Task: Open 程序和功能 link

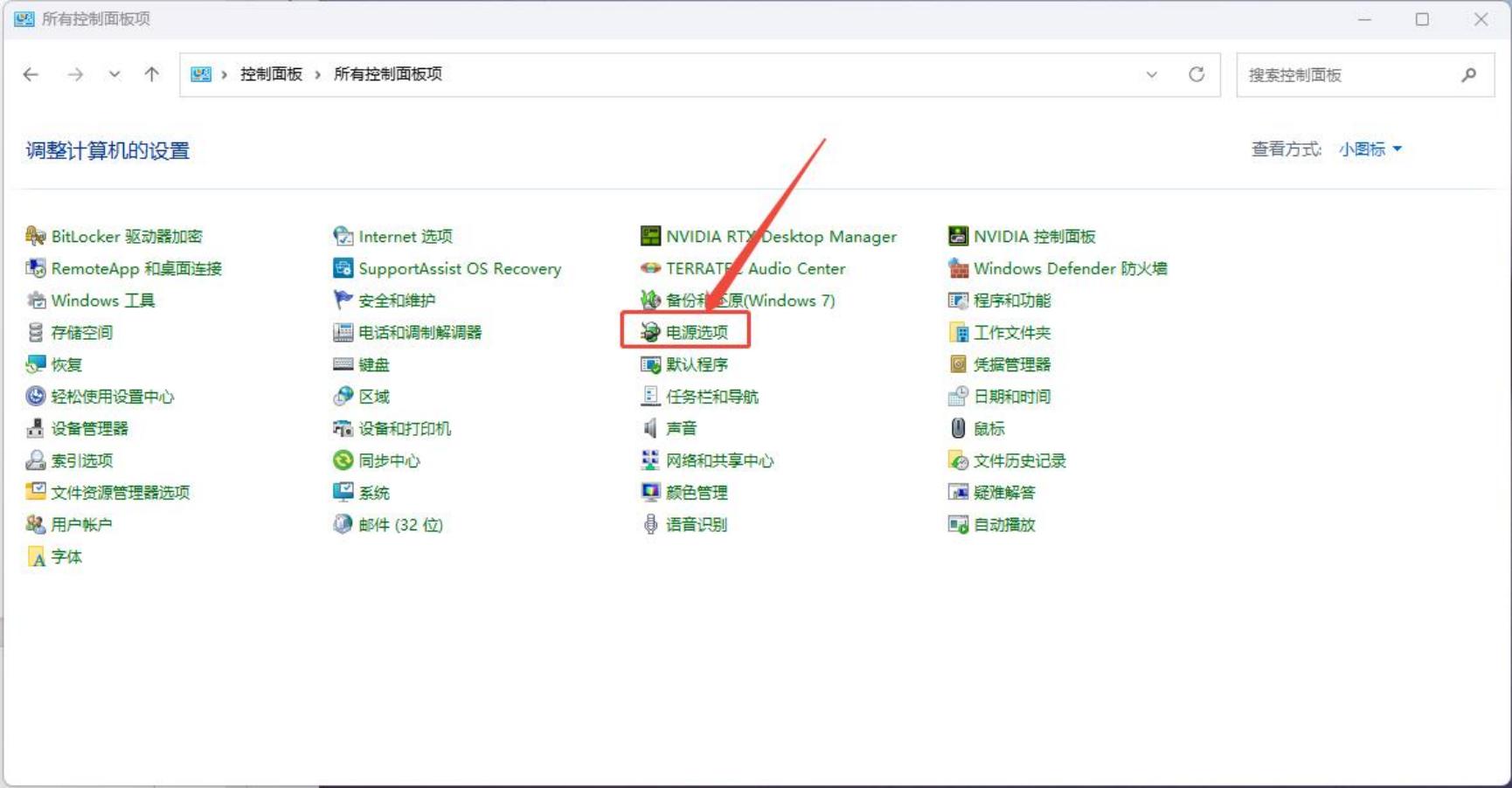Action: (x=1011, y=301)
